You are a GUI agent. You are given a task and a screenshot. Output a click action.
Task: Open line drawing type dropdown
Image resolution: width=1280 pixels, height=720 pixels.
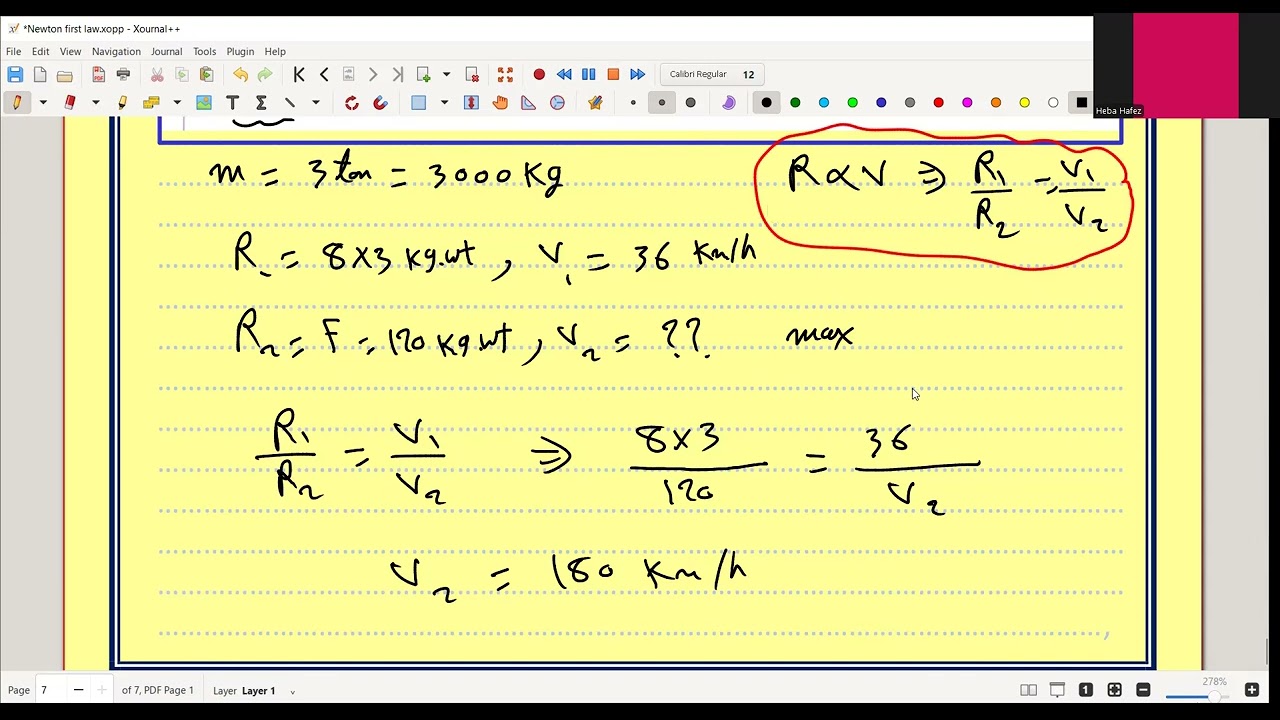coord(315,102)
